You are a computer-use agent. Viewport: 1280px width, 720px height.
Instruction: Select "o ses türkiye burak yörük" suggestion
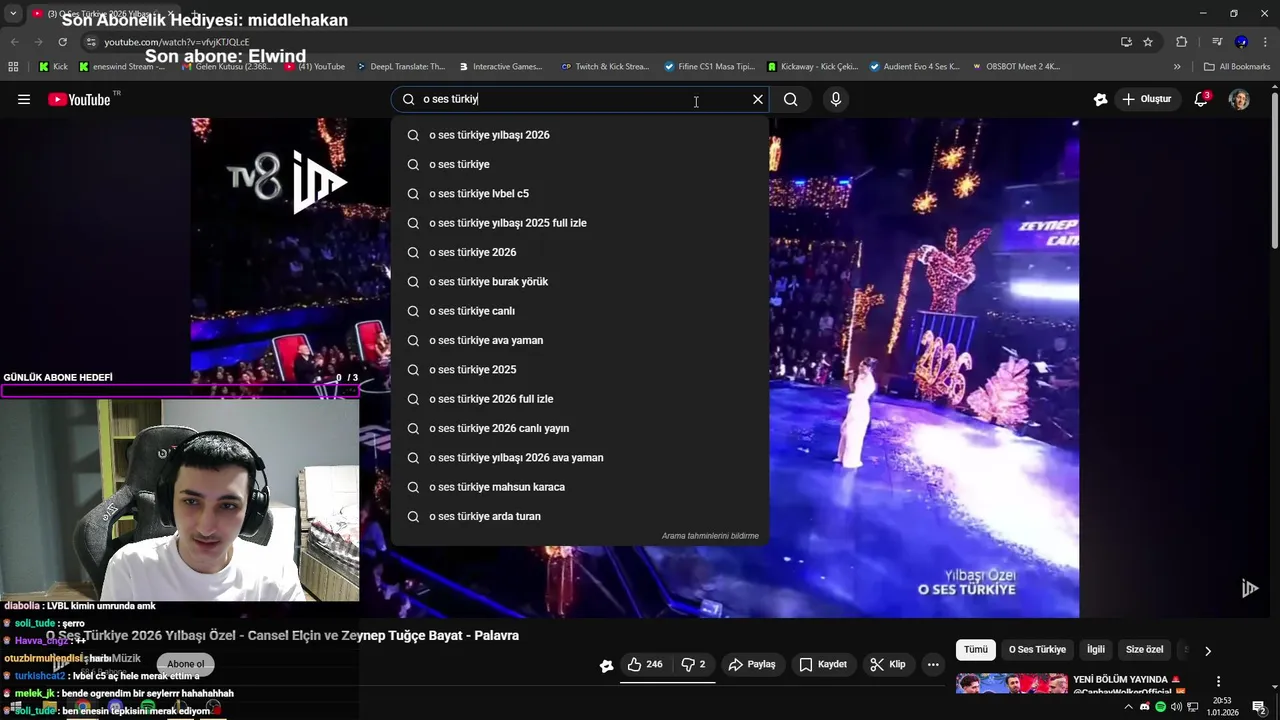click(580, 281)
